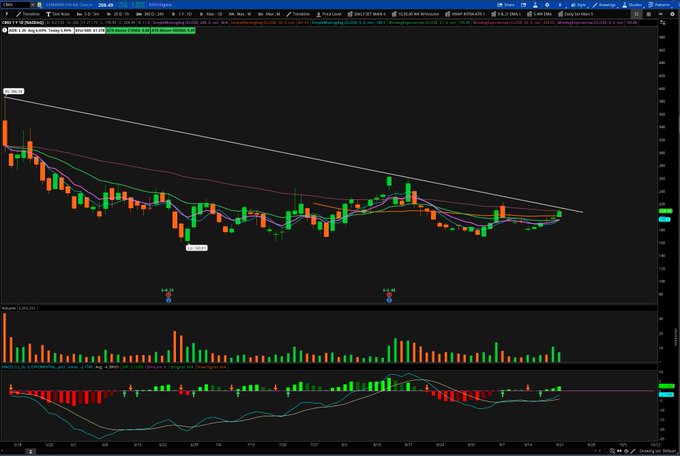Screen dimensions: 680x456
Task: Click the detach chart window icon near Share
Action: pos(523,5)
